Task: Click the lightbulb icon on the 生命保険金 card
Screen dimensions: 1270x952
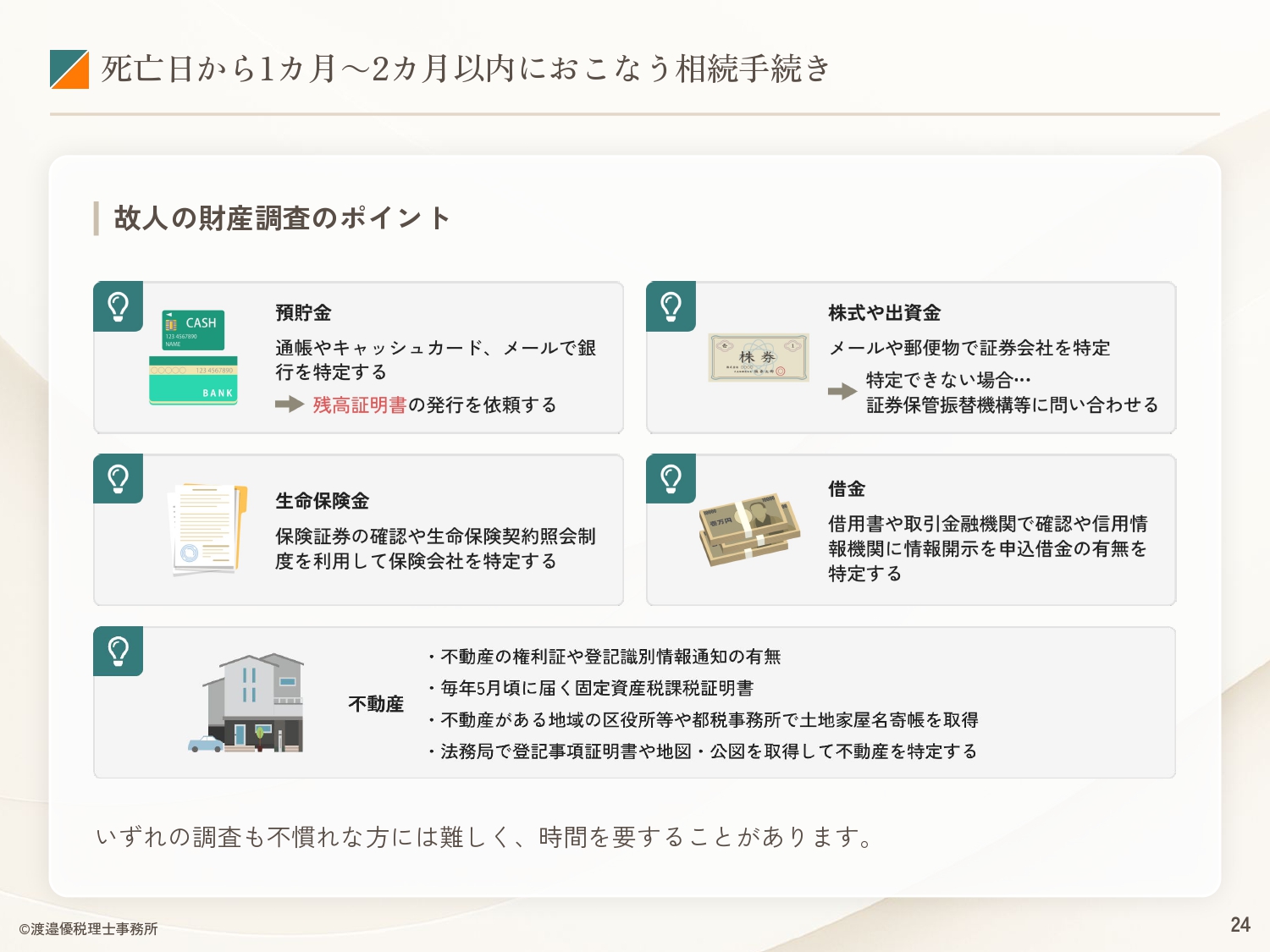Action: click(x=119, y=479)
